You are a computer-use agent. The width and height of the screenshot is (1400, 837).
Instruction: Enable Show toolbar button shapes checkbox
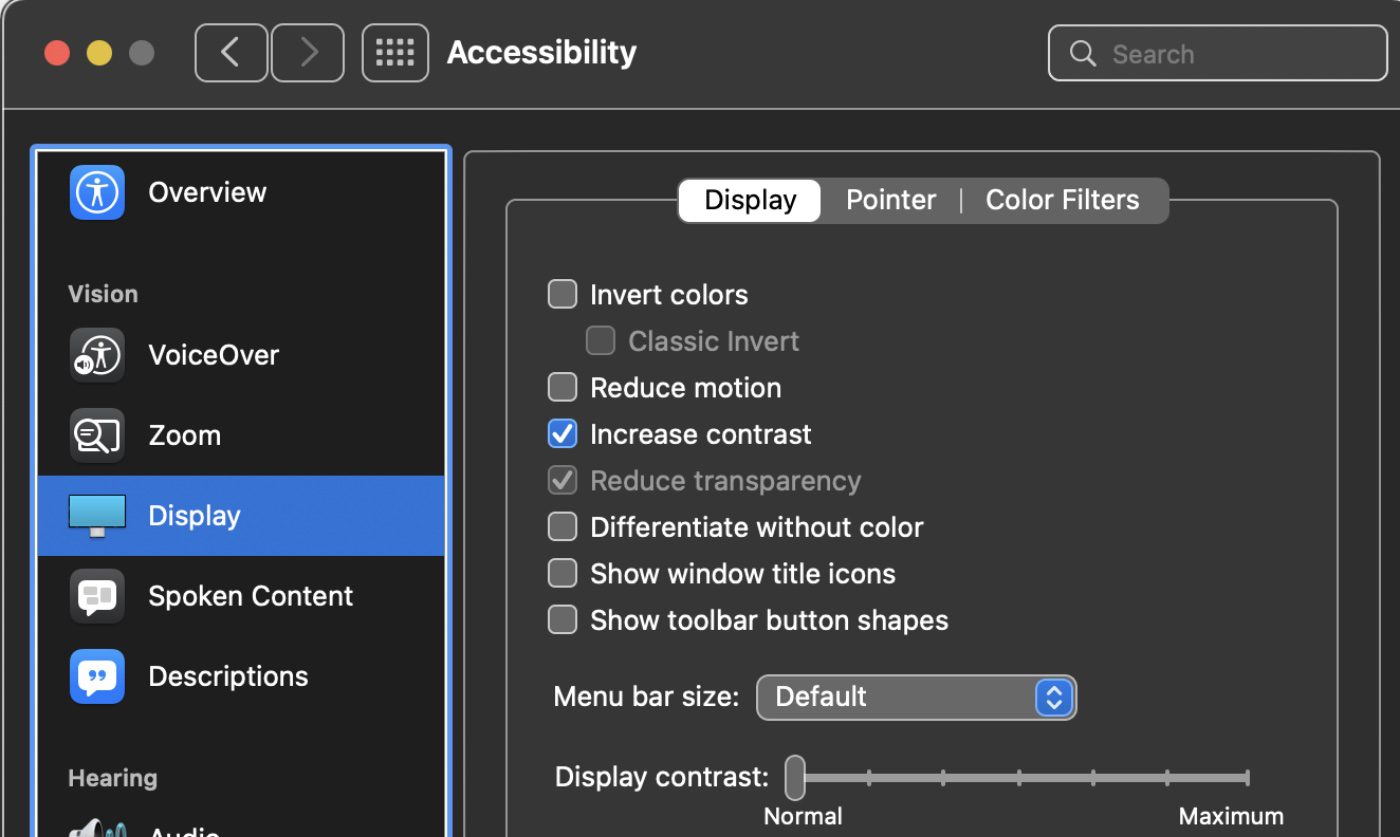tap(563, 620)
